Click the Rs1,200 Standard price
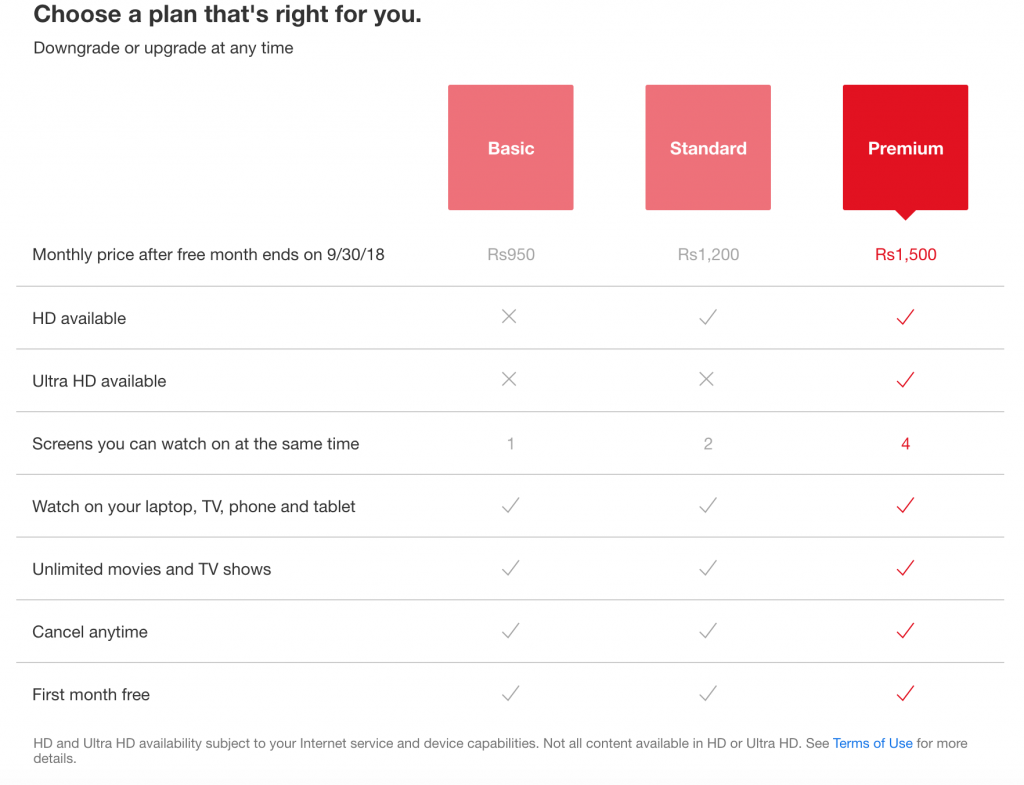 click(708, 254)
